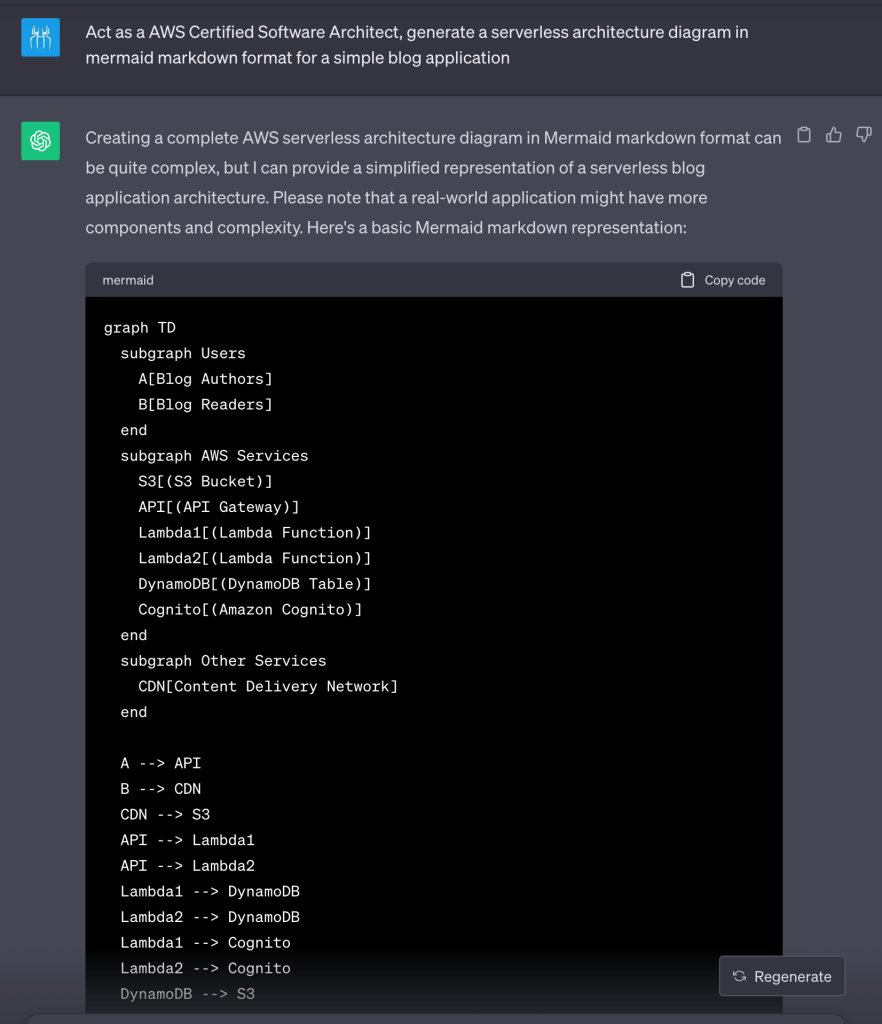The image size is (882, 1024).
Task: Click the assistant's intro response paragraph
Action: coord(432,183)
